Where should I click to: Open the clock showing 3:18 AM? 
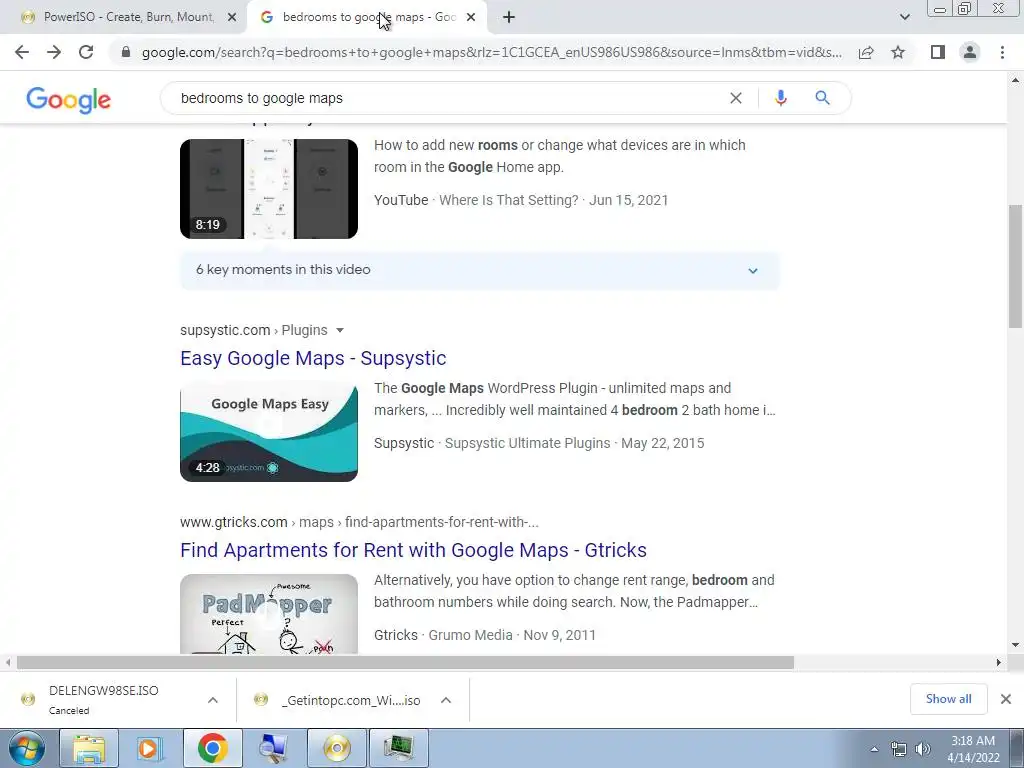973,749
